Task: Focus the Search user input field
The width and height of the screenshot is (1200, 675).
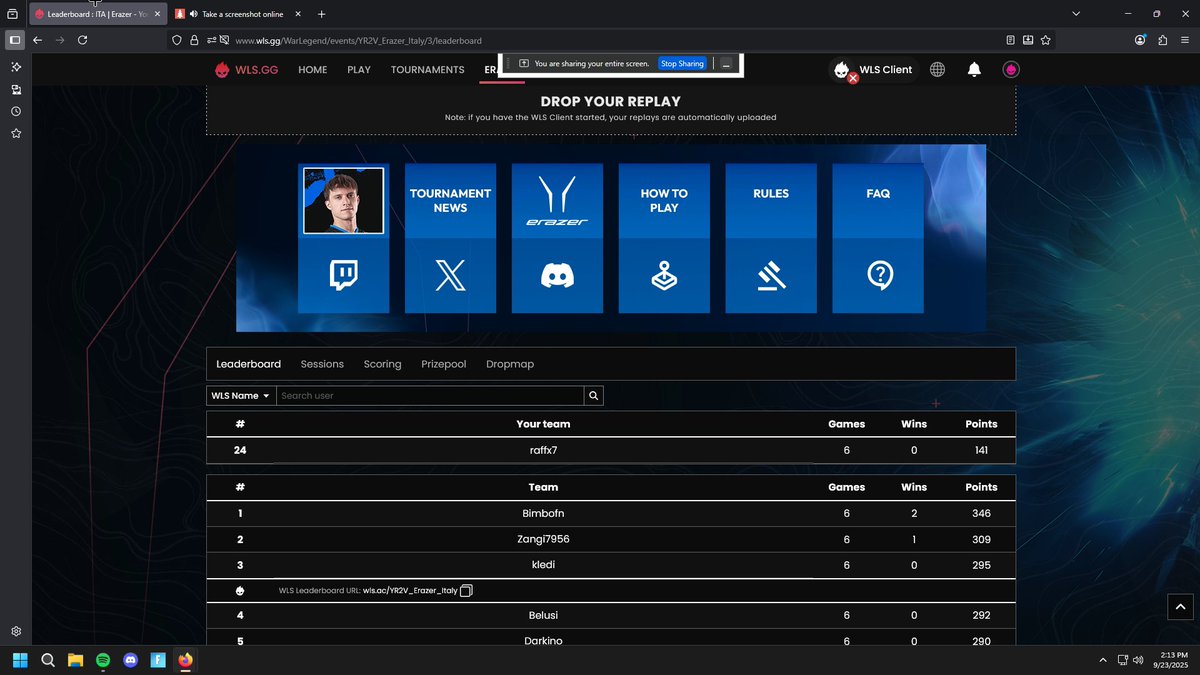Action: tap(430, 396)
